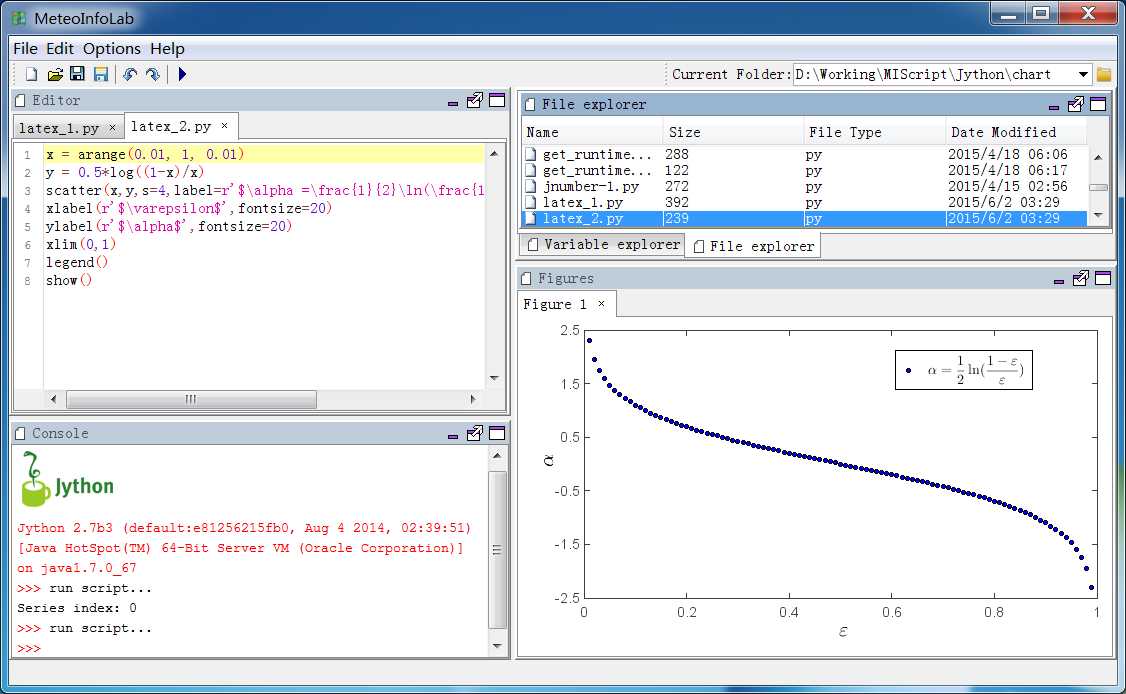The width and height of the screenshot is (1126, 694).
Task: Click the Redo toolbar icon
Action: tap(152, 74)
